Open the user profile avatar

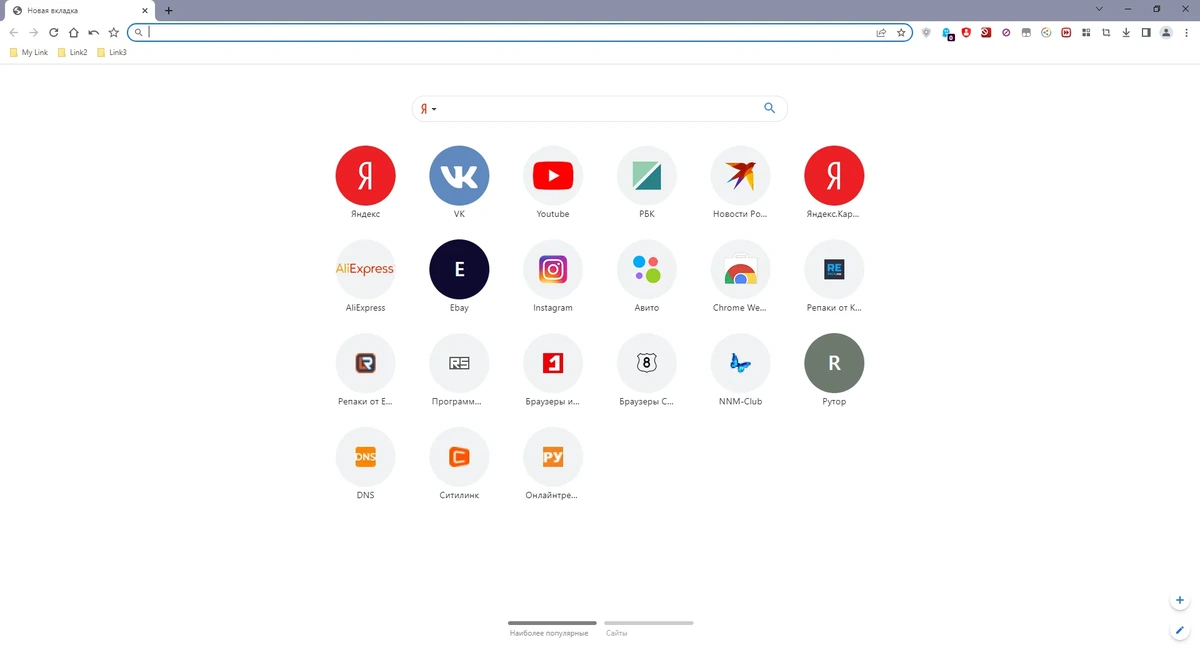click(1166, 32)
